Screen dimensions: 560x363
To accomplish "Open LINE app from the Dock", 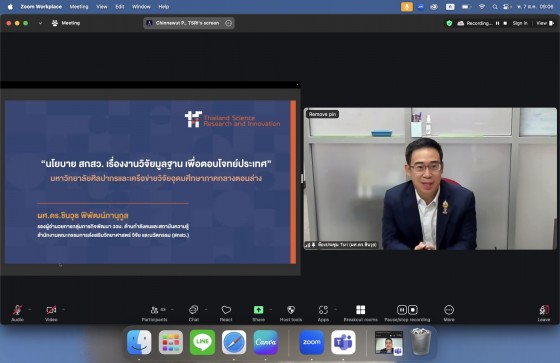I will tap(202, 342).
